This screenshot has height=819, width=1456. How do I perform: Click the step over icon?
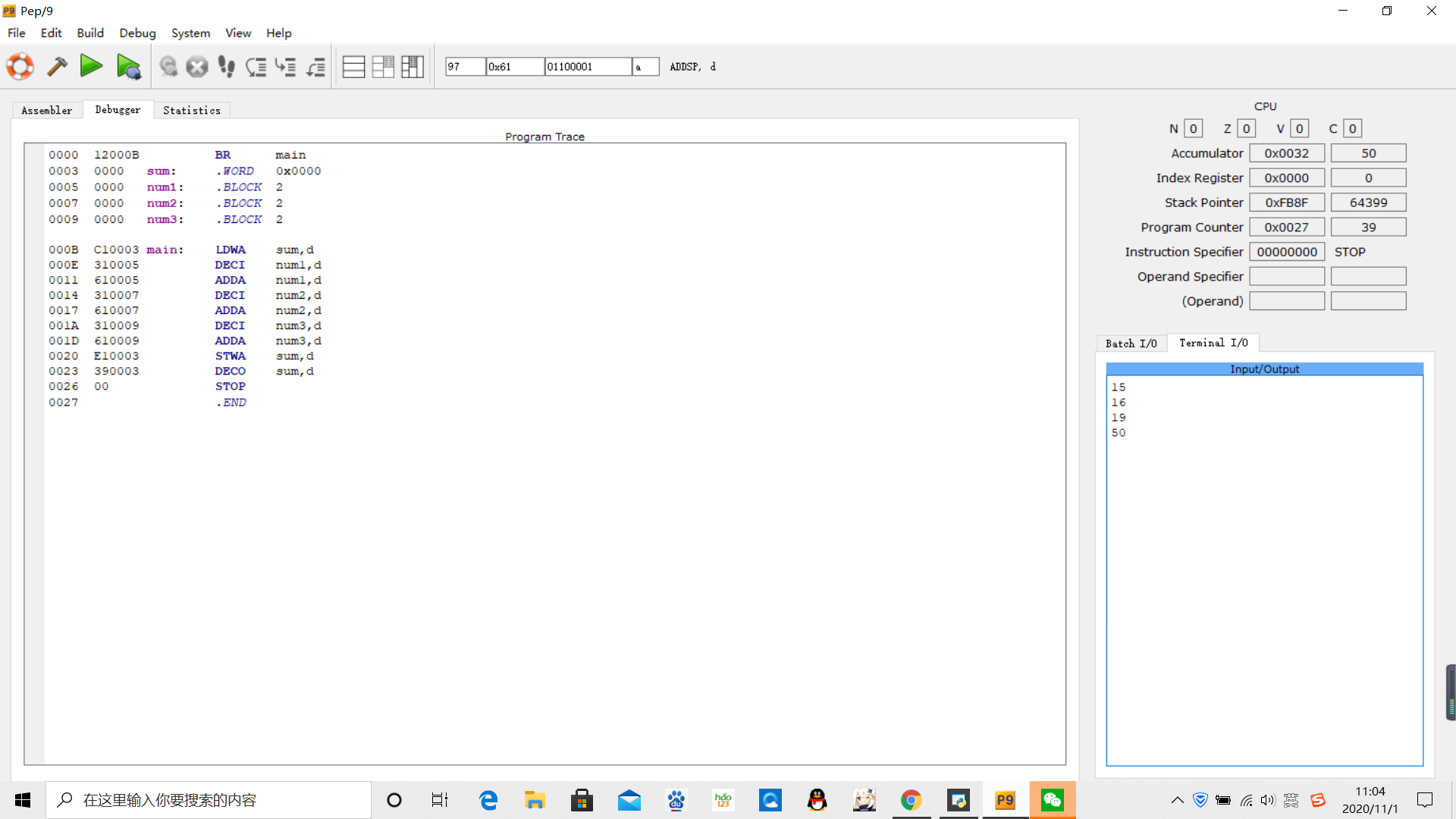pyautogui.click(x=256, y=67)
